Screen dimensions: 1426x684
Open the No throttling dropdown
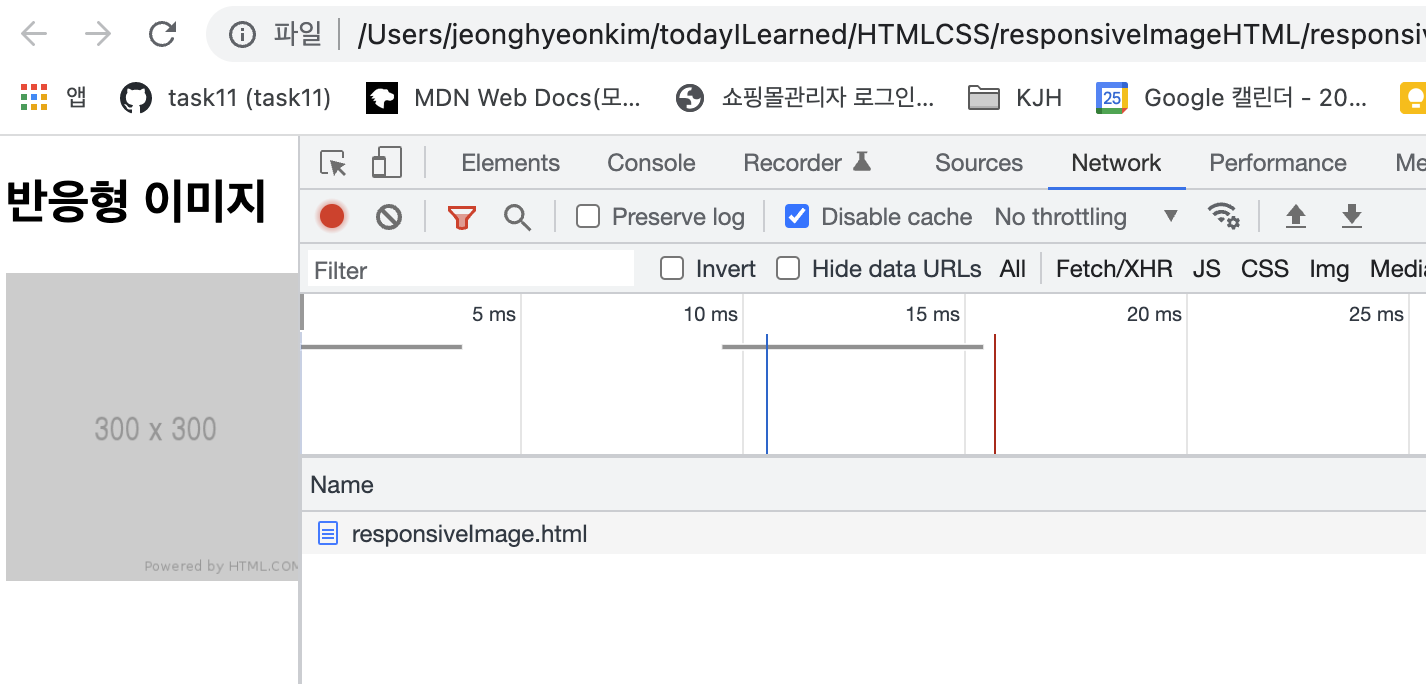click(1086, 217)
